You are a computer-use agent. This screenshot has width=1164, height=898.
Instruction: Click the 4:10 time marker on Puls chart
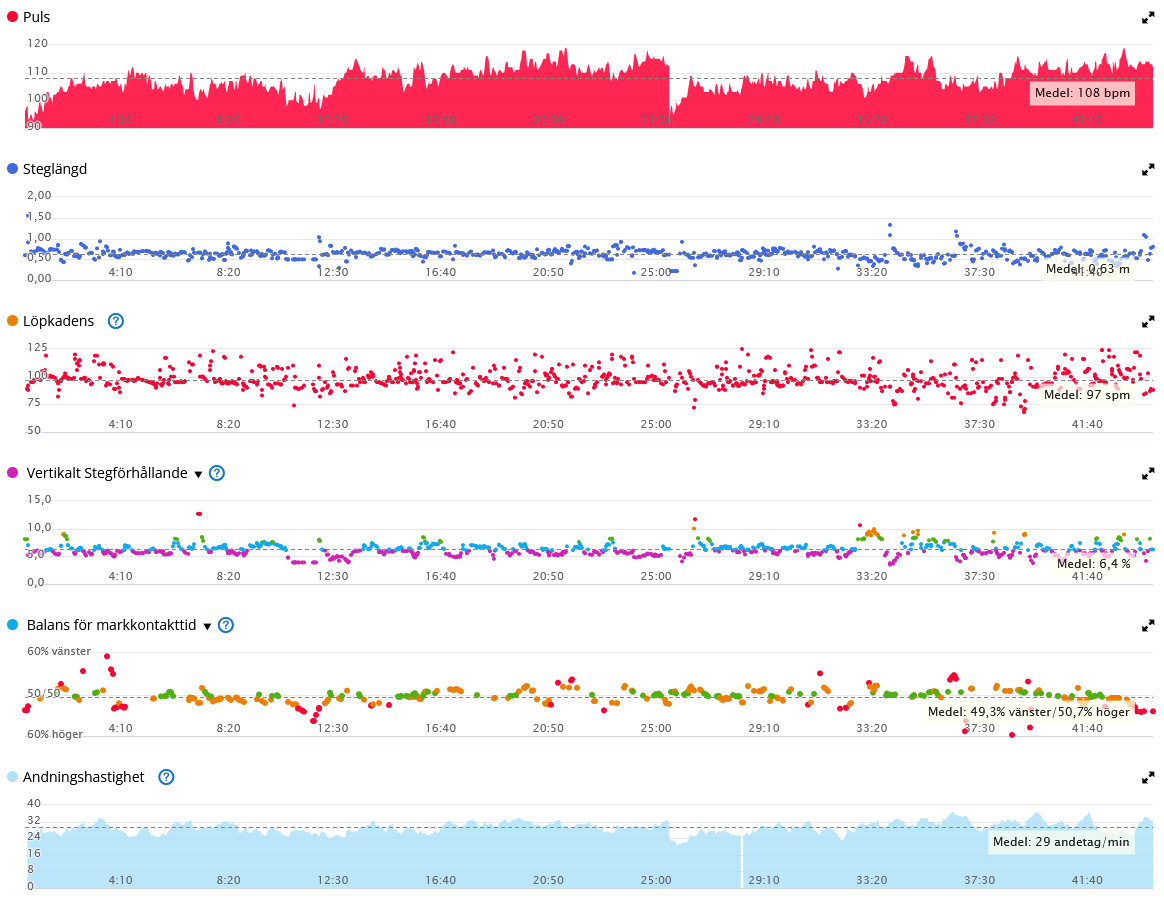(120, 120)
